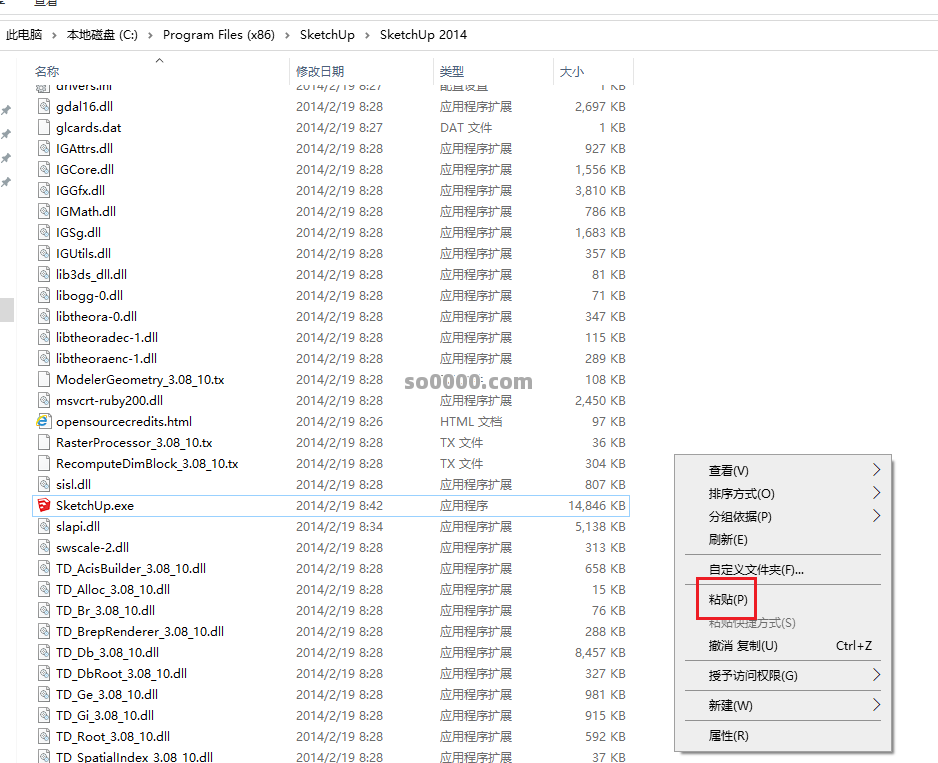Click the libogg-0.dll file icon
This screenshot has width=938, height=763.
44,295
